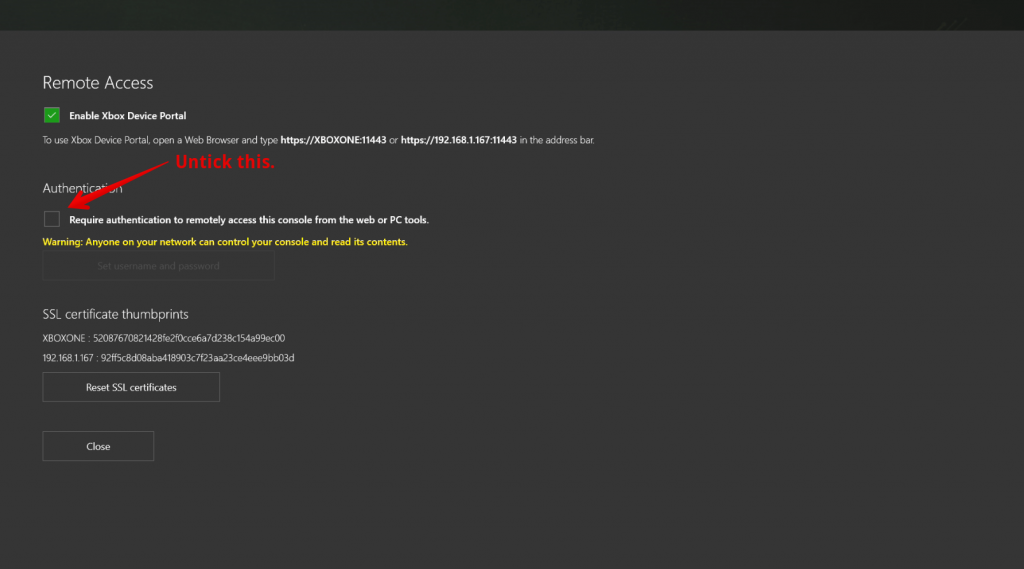Tick the Require authentication checkbox
The height and width of the screenshot is (569, 1024).
[x=52, y=219]
